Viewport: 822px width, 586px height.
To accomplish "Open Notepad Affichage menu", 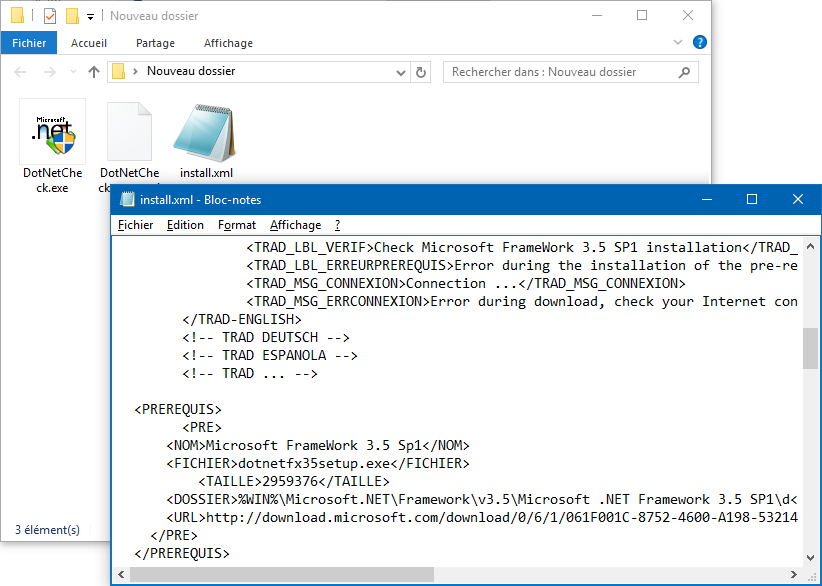I will point(295,225).
